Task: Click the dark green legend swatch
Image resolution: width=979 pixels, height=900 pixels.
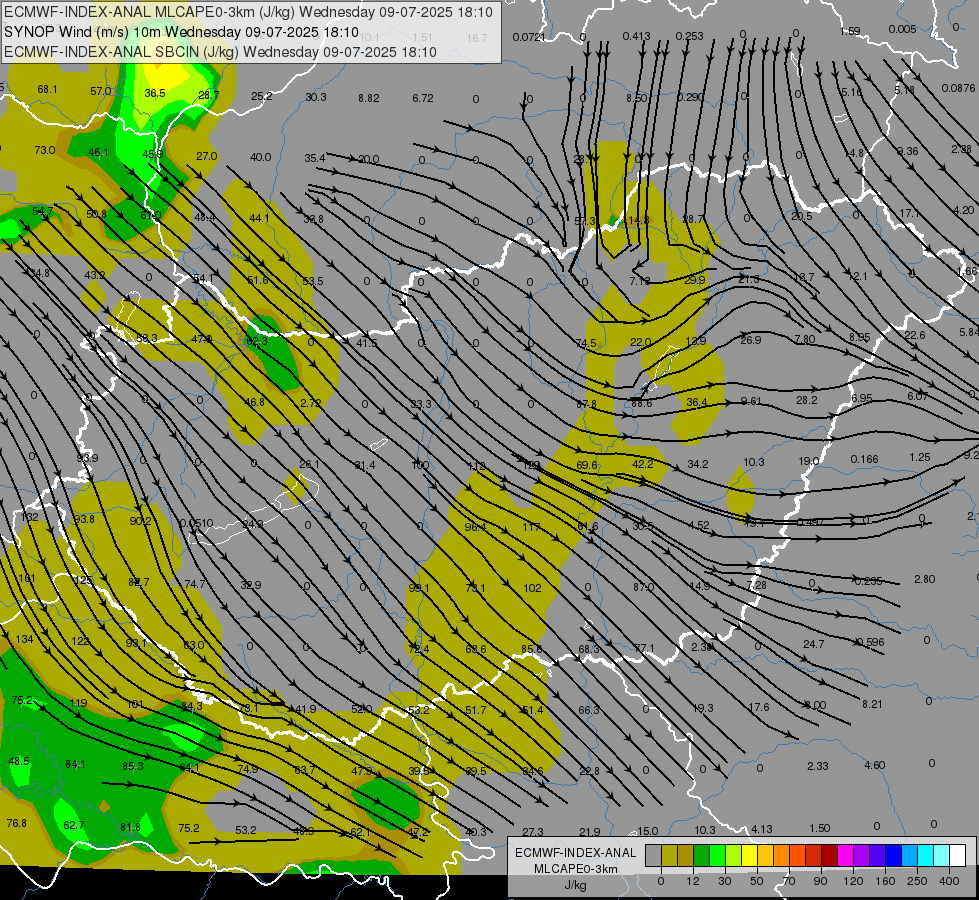Action: [702, 855]
